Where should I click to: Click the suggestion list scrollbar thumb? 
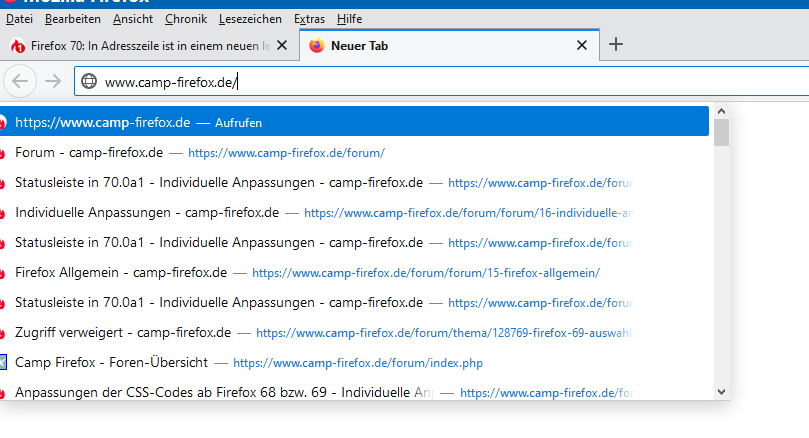click(722, 133)
